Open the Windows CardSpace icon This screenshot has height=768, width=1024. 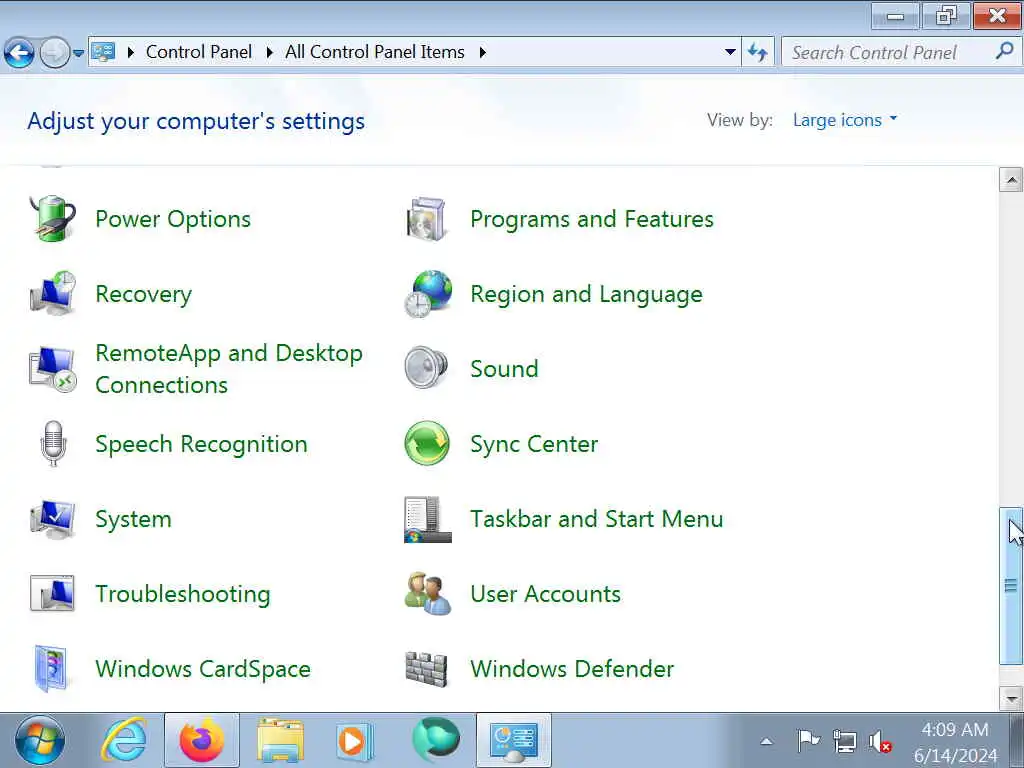pos(51,669)
